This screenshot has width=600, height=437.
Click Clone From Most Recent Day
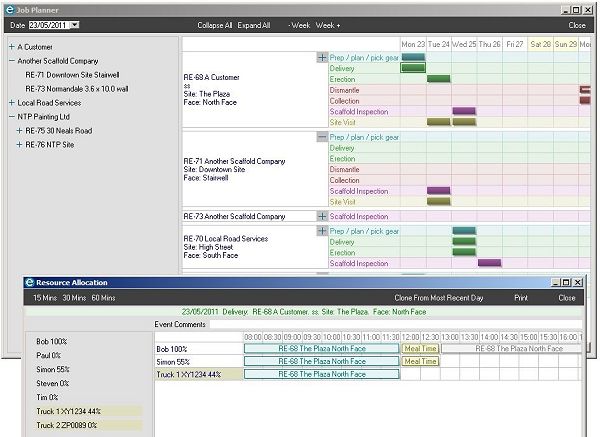point(437,297)
